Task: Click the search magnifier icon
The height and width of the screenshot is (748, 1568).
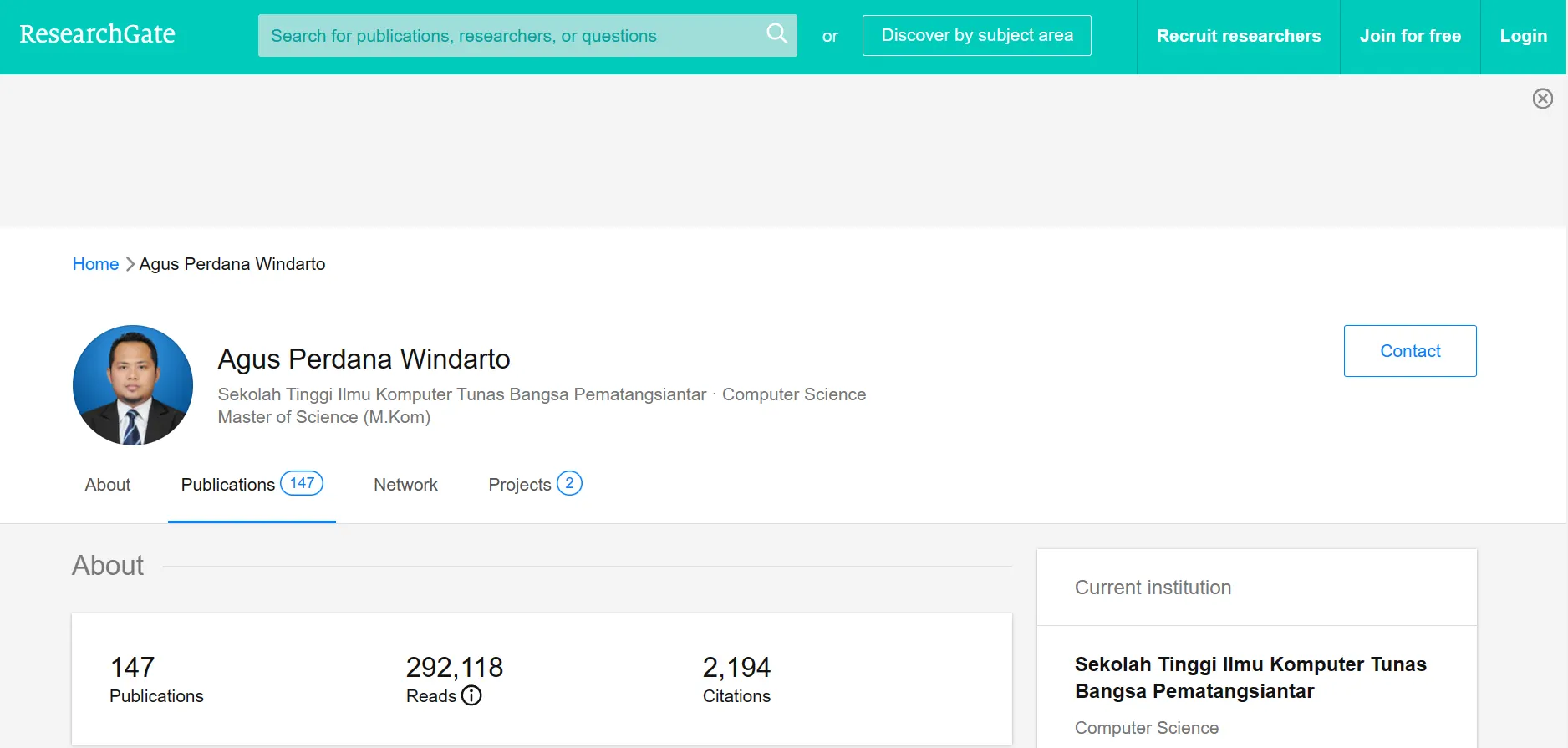Action: click(x=776, y=34)
